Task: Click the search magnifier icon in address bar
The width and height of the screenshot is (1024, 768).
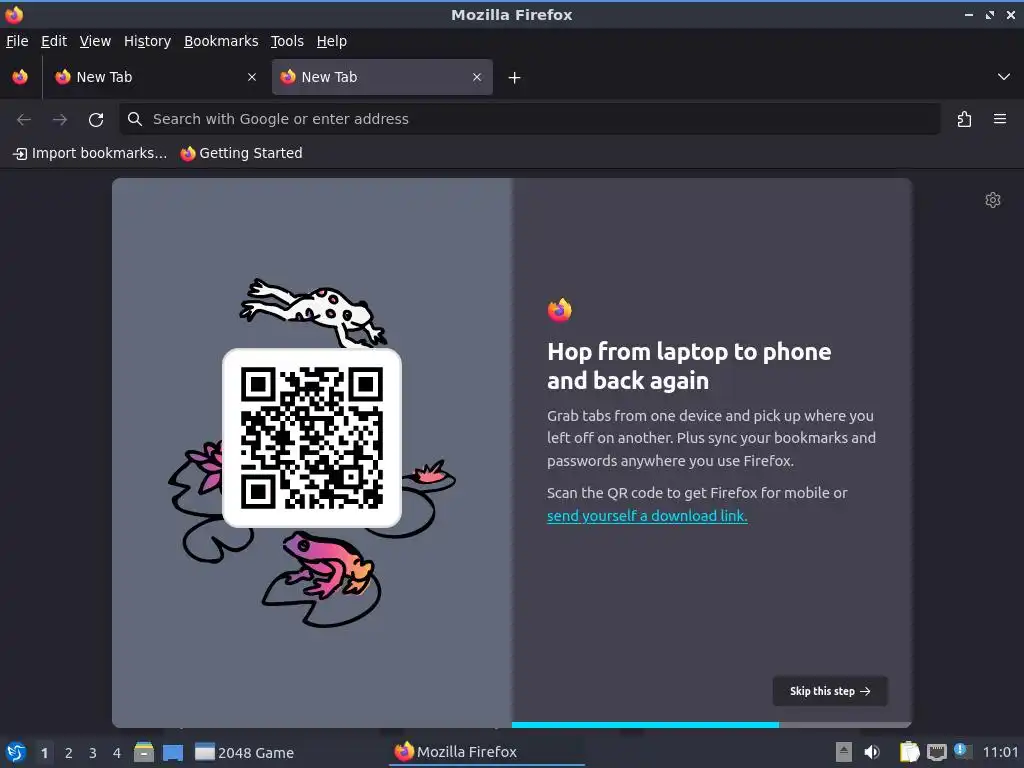Action: 135,119
